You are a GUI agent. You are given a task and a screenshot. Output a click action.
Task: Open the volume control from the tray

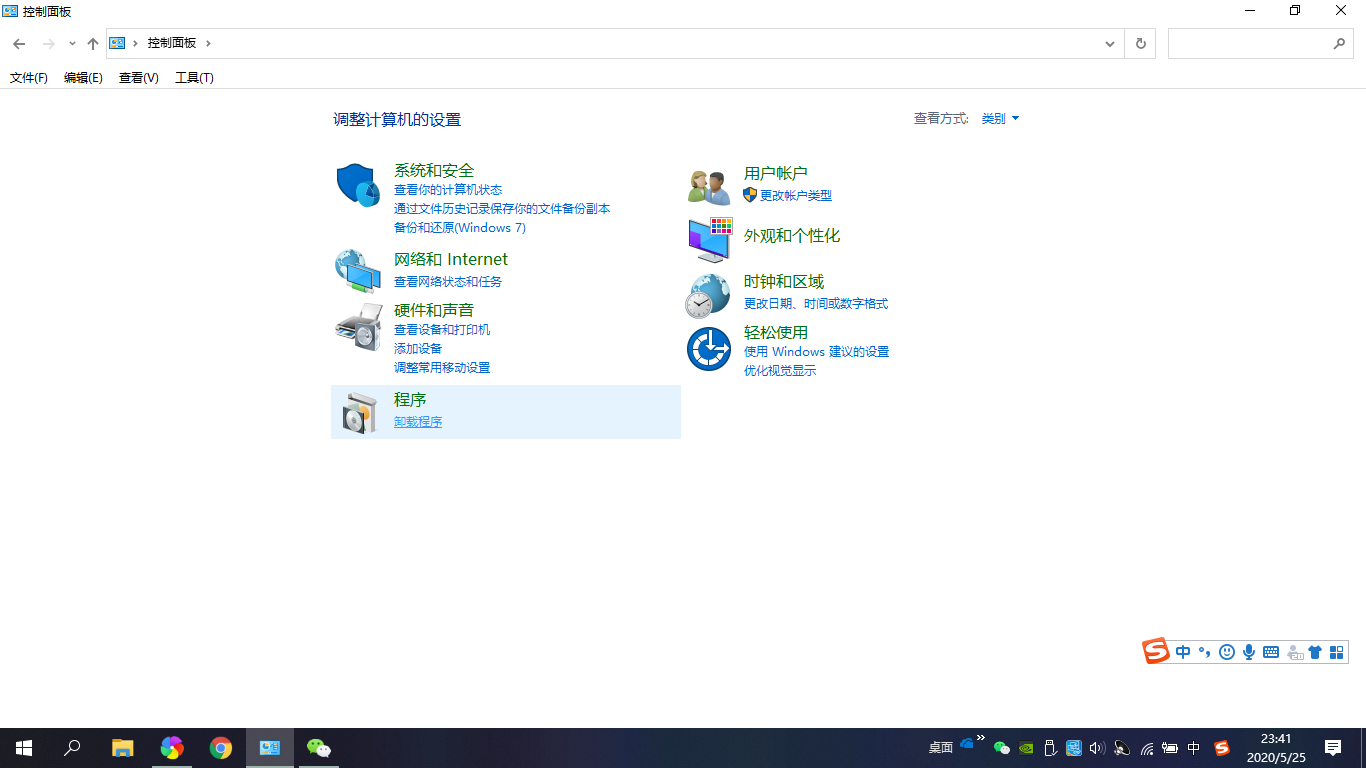tap(1096, 748)
